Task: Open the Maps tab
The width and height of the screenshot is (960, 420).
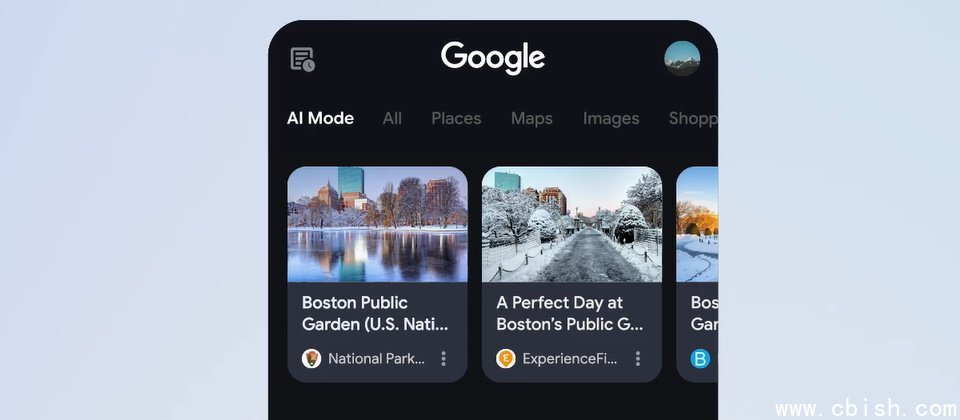Action: tap(531, 118)
